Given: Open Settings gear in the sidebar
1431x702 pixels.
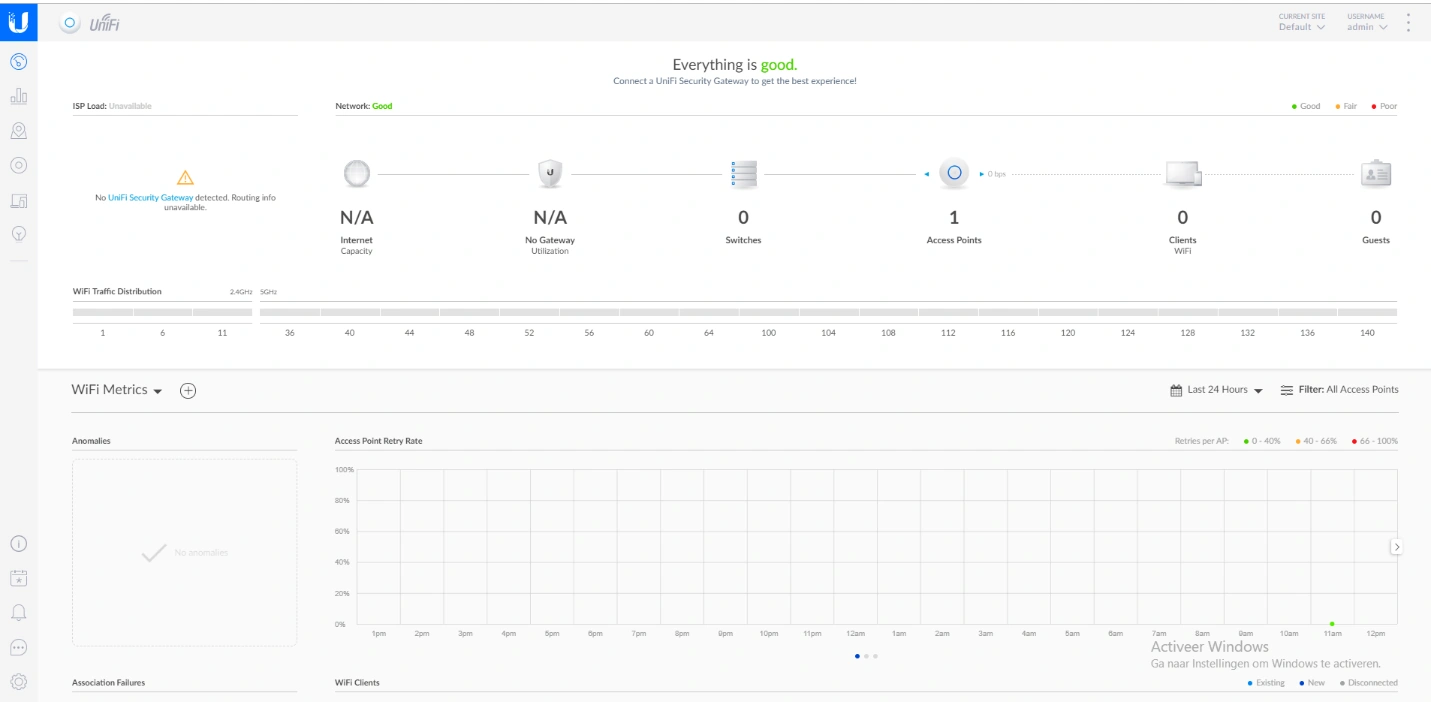Looking at the screenshot, I should (18, 682).
